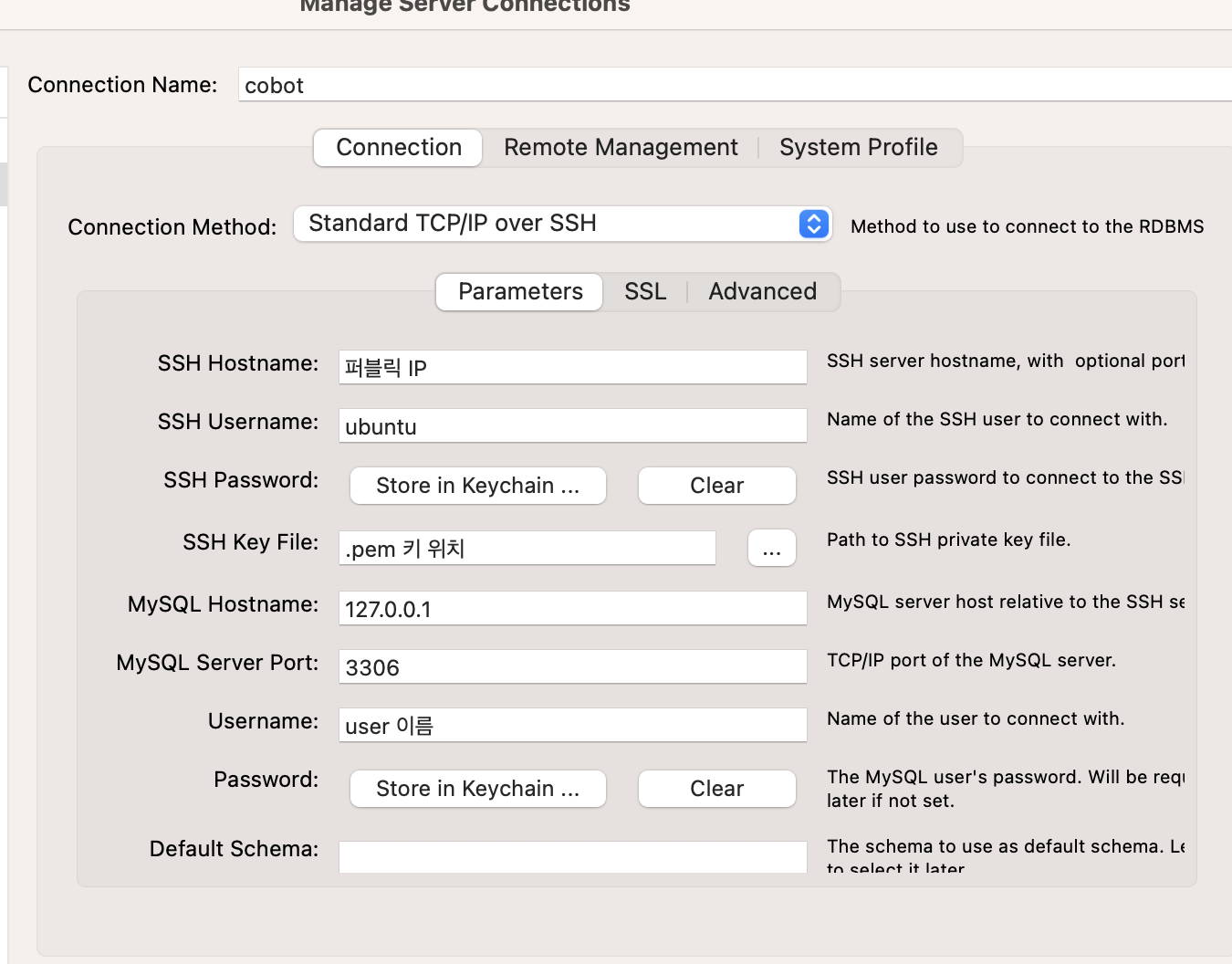Click the SSH Key File path field
1232x964 pixels.
pyautogui.click(x=527, y=548)
